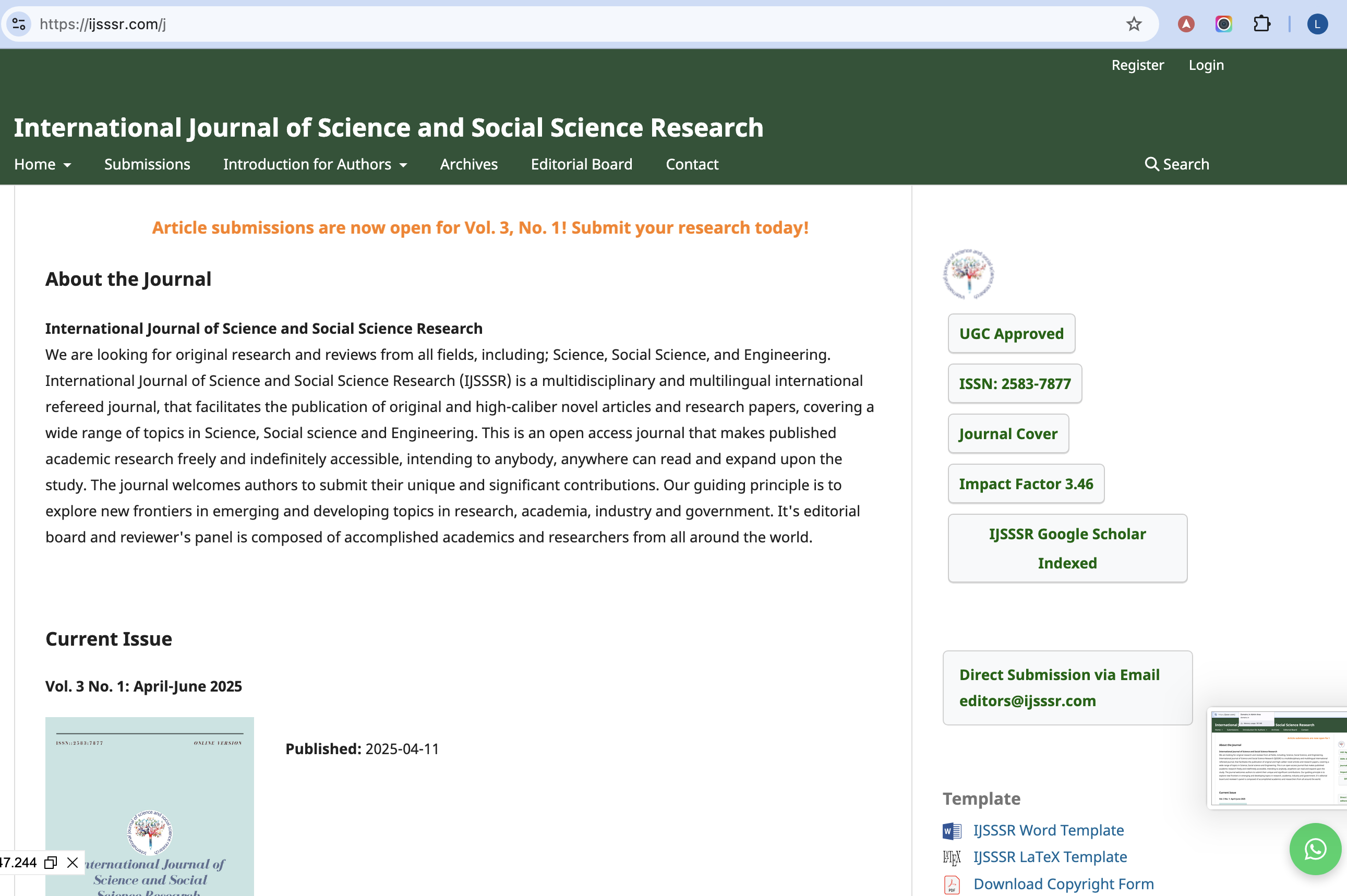The width and height of the screenshot is (1347, 896).
Task: Click the browser address bar URL
Action: point(103,24)
